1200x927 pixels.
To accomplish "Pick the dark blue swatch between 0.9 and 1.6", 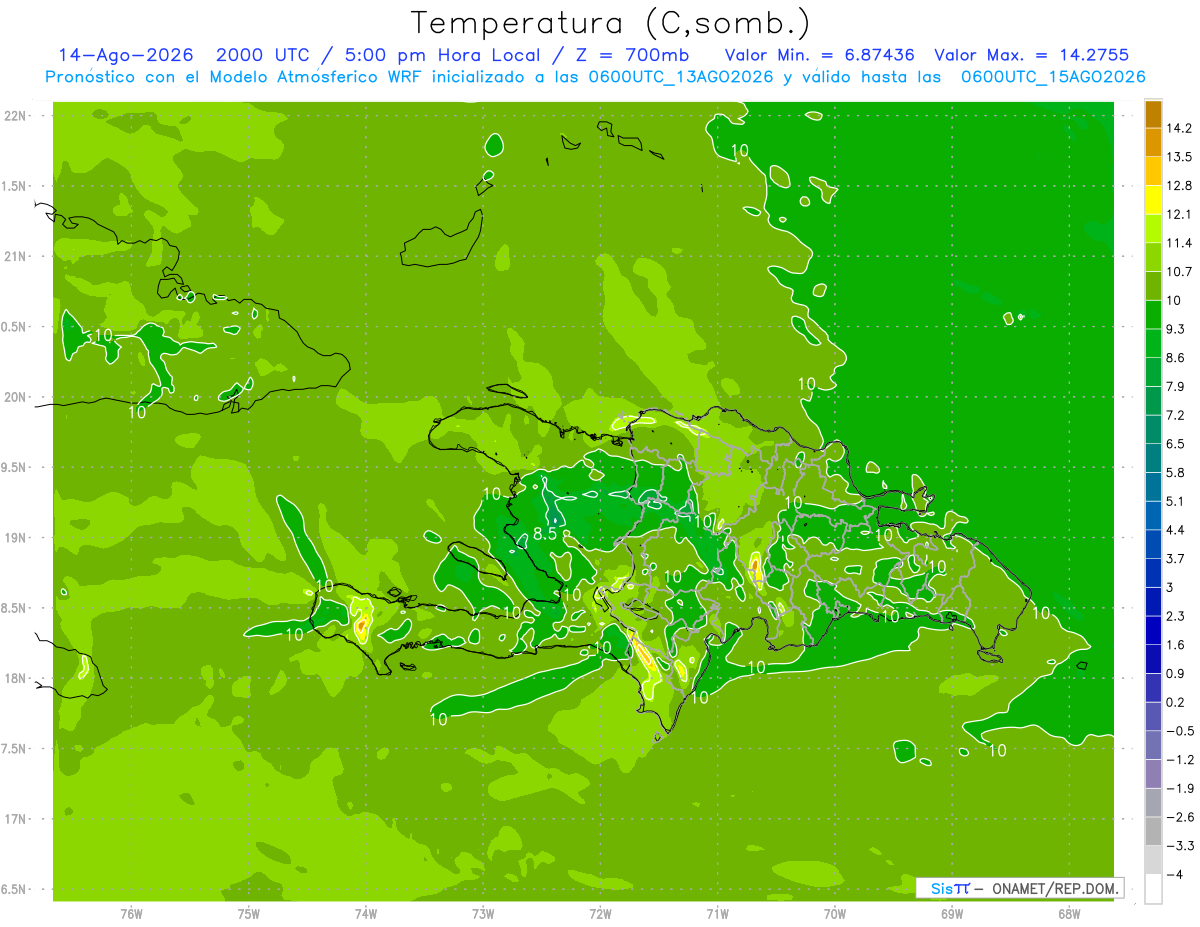I will click(x=1153, y=659).
